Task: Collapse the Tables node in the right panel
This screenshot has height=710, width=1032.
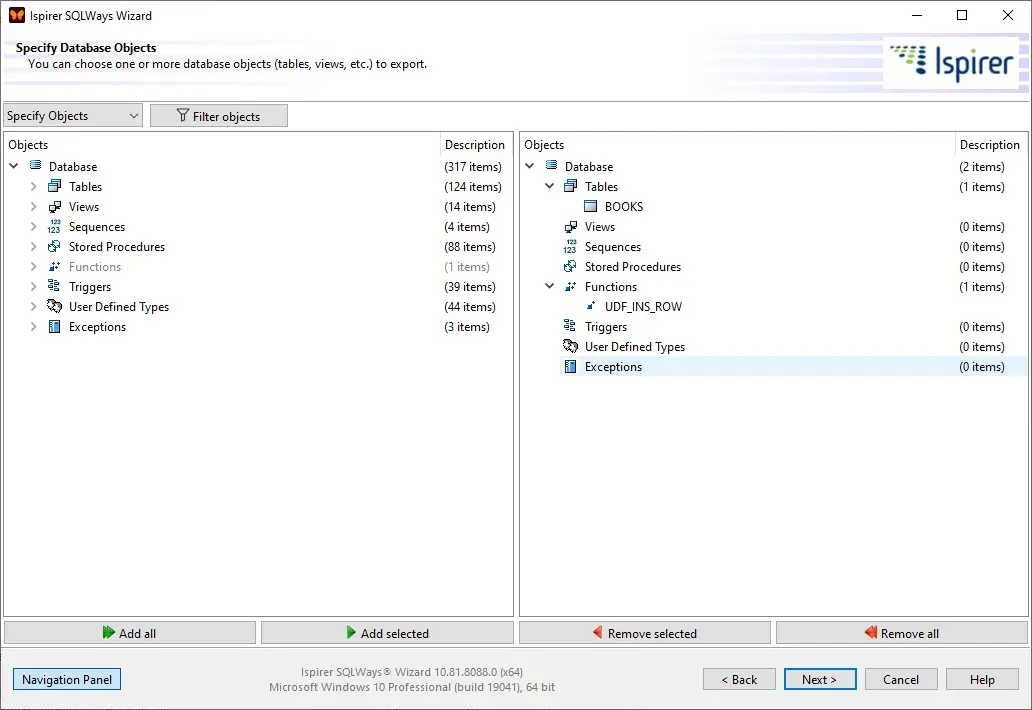Action: coord(550,186)
